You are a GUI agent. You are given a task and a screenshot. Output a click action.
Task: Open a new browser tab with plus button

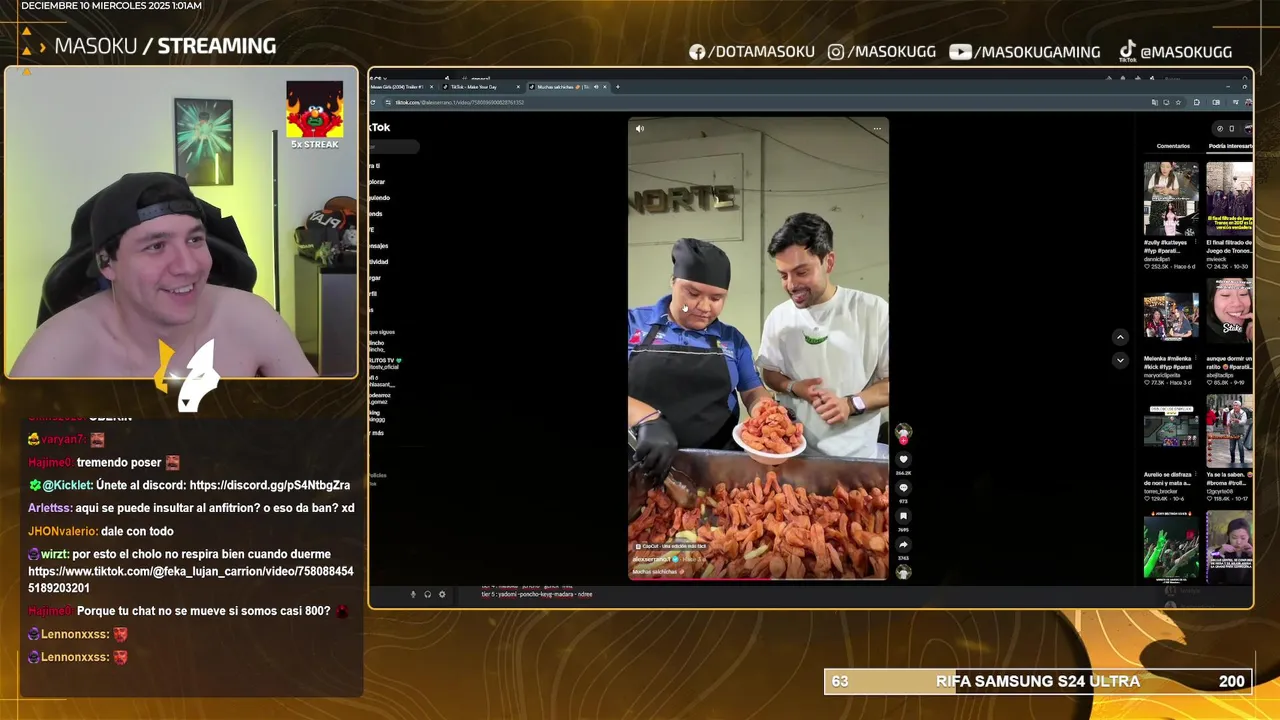coord(617,87)
